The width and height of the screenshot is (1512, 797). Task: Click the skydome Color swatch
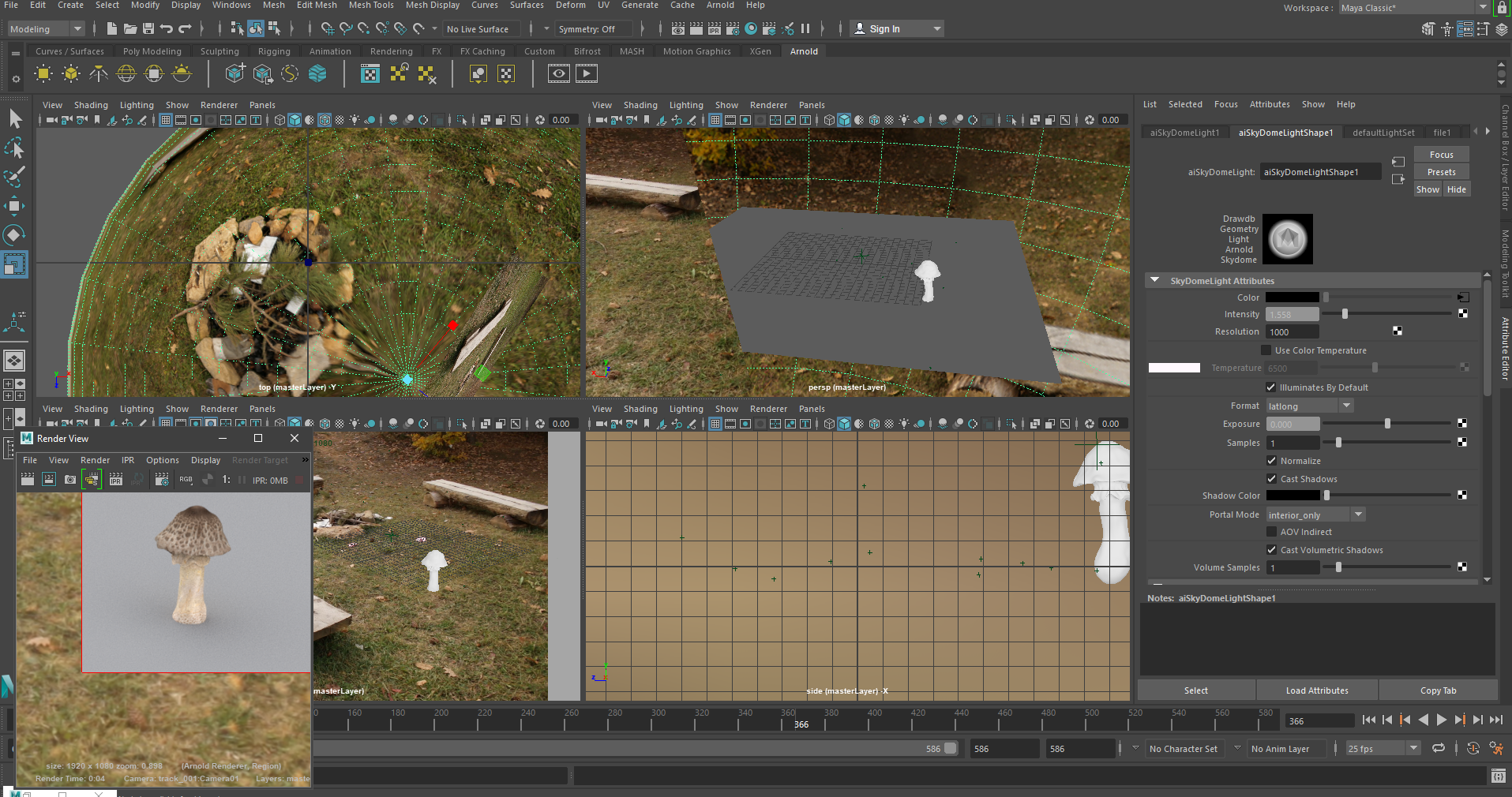1293,297
